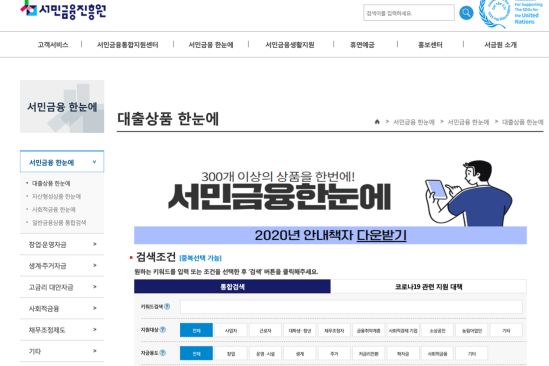Image resolution: width=549 pixels, height=366 pixels.
Task: Click the 다운받기 booklet download link
Action: pos(381,235)
